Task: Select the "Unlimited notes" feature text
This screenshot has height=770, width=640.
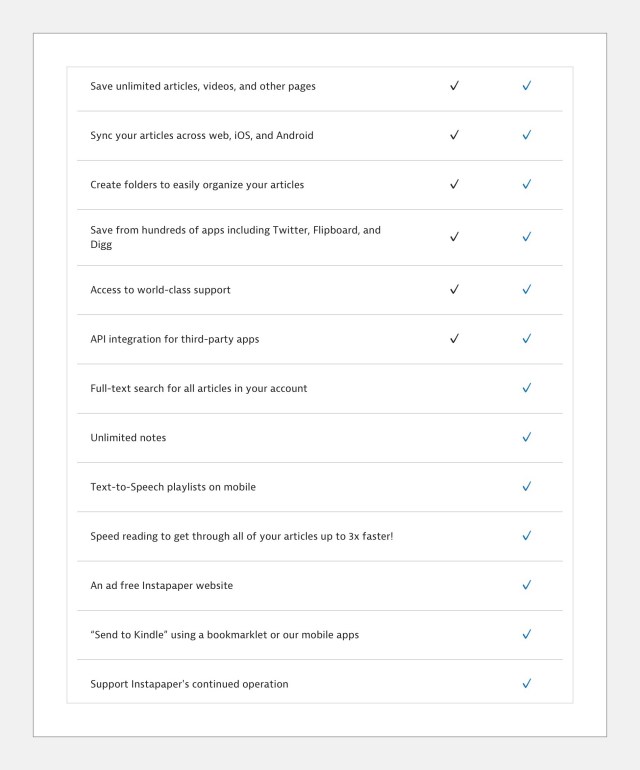Action: [x=128, y=438]
